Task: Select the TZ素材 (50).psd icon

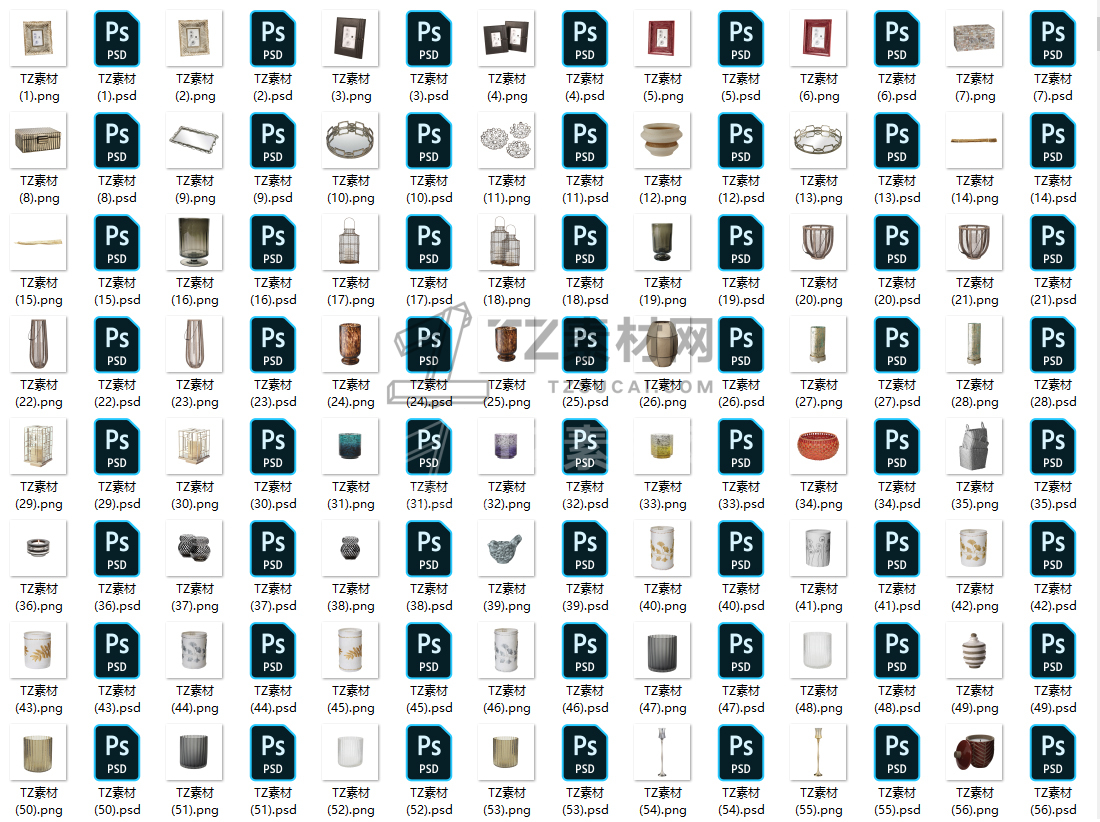Action: click(117, 753)
